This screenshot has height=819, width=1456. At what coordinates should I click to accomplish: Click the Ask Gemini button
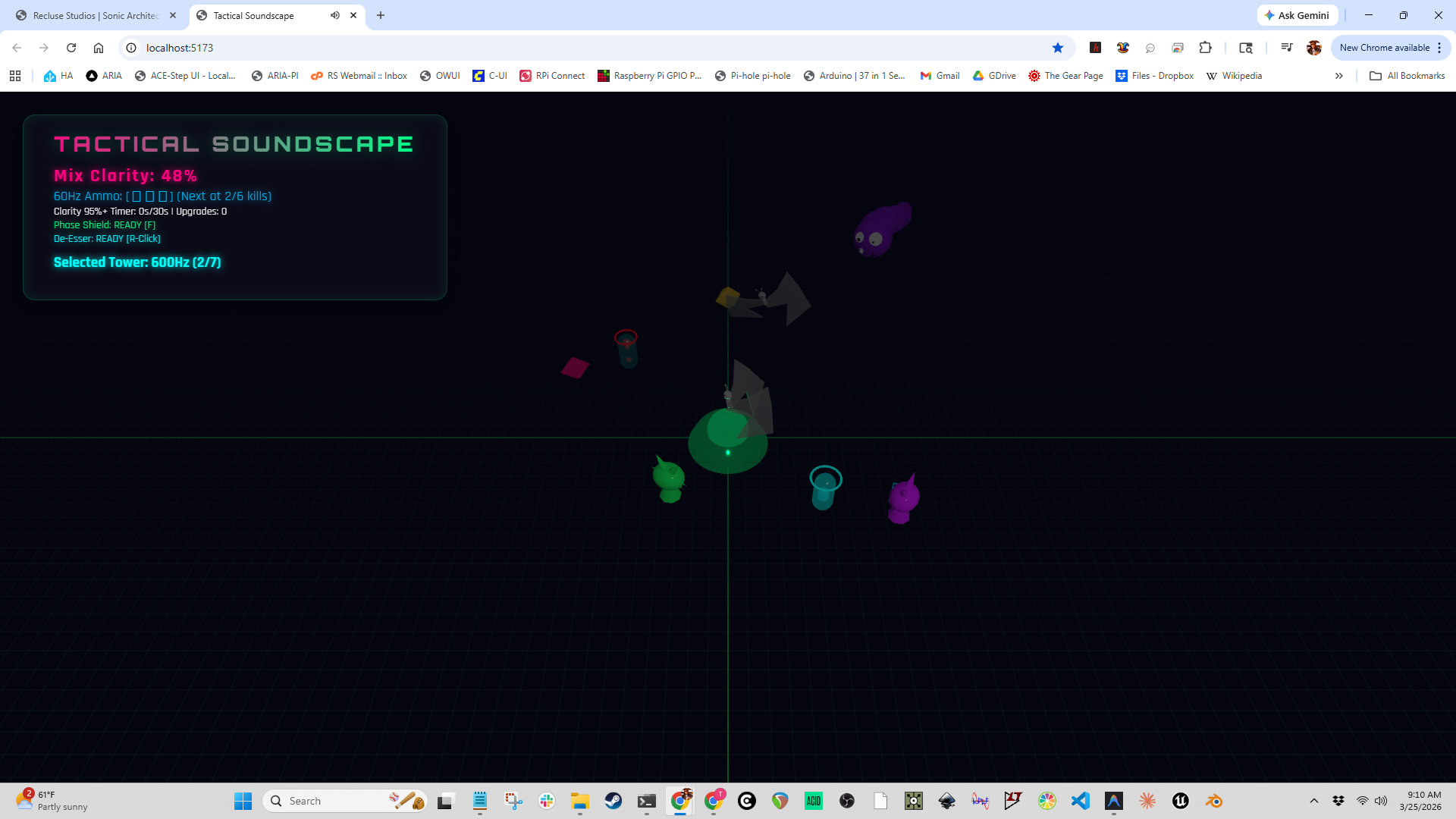tap(1297, 15)
